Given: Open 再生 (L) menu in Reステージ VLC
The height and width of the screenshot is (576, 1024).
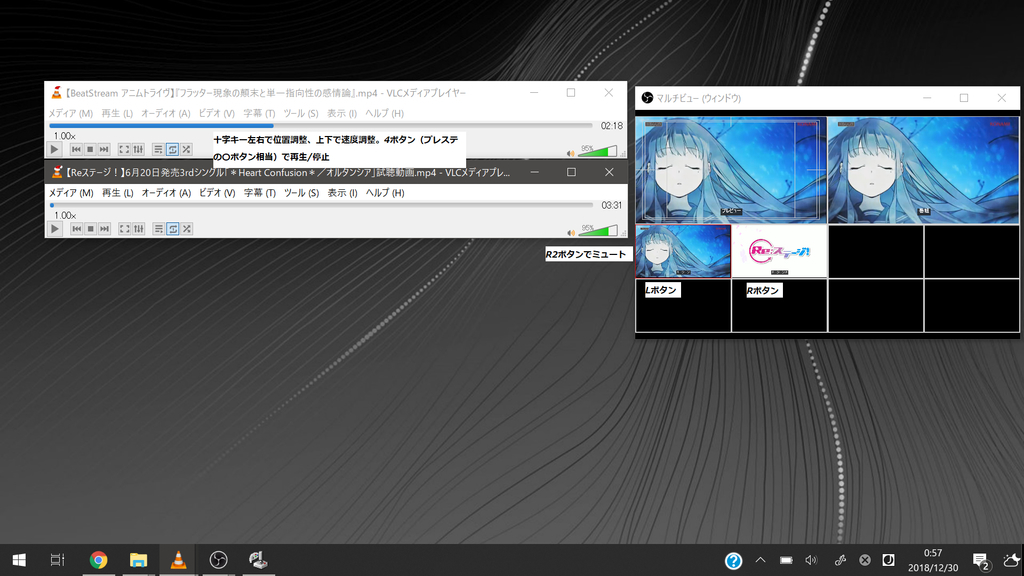Looking at the screenshot, I should click(x=118, y=193).
